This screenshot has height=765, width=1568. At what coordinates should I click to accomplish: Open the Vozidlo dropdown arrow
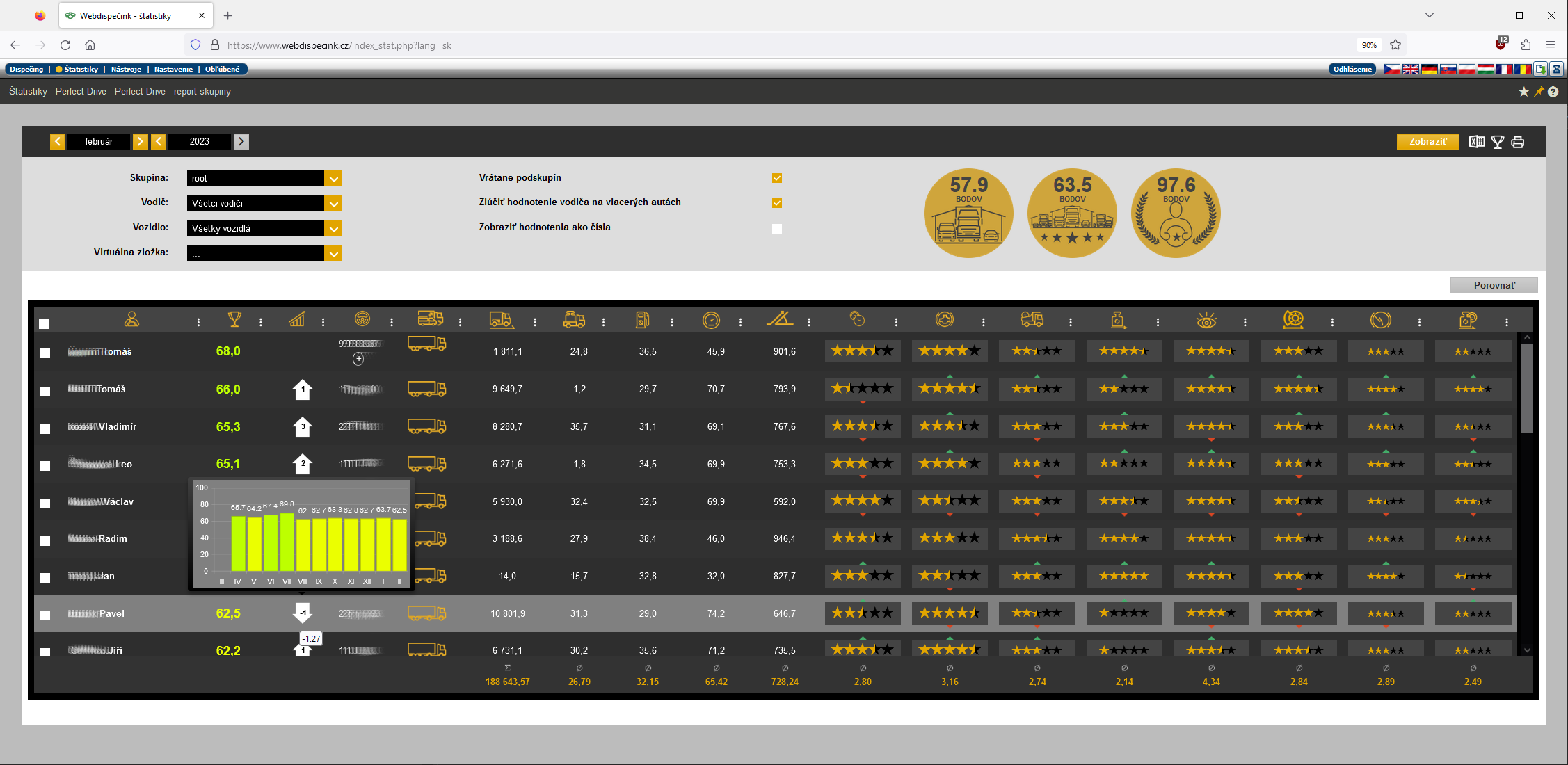coord(334,229)
